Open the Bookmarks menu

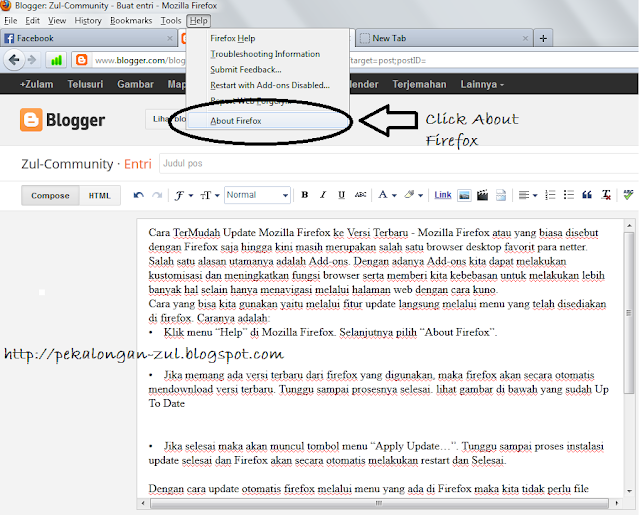(x=131, y=20)
